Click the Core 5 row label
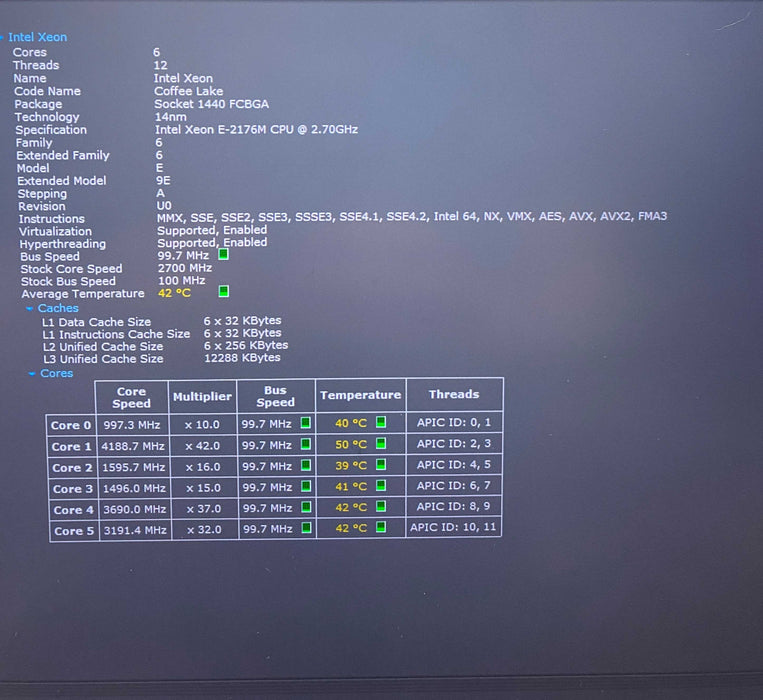This screenshot has height=700, width=763. click(74, 531)
